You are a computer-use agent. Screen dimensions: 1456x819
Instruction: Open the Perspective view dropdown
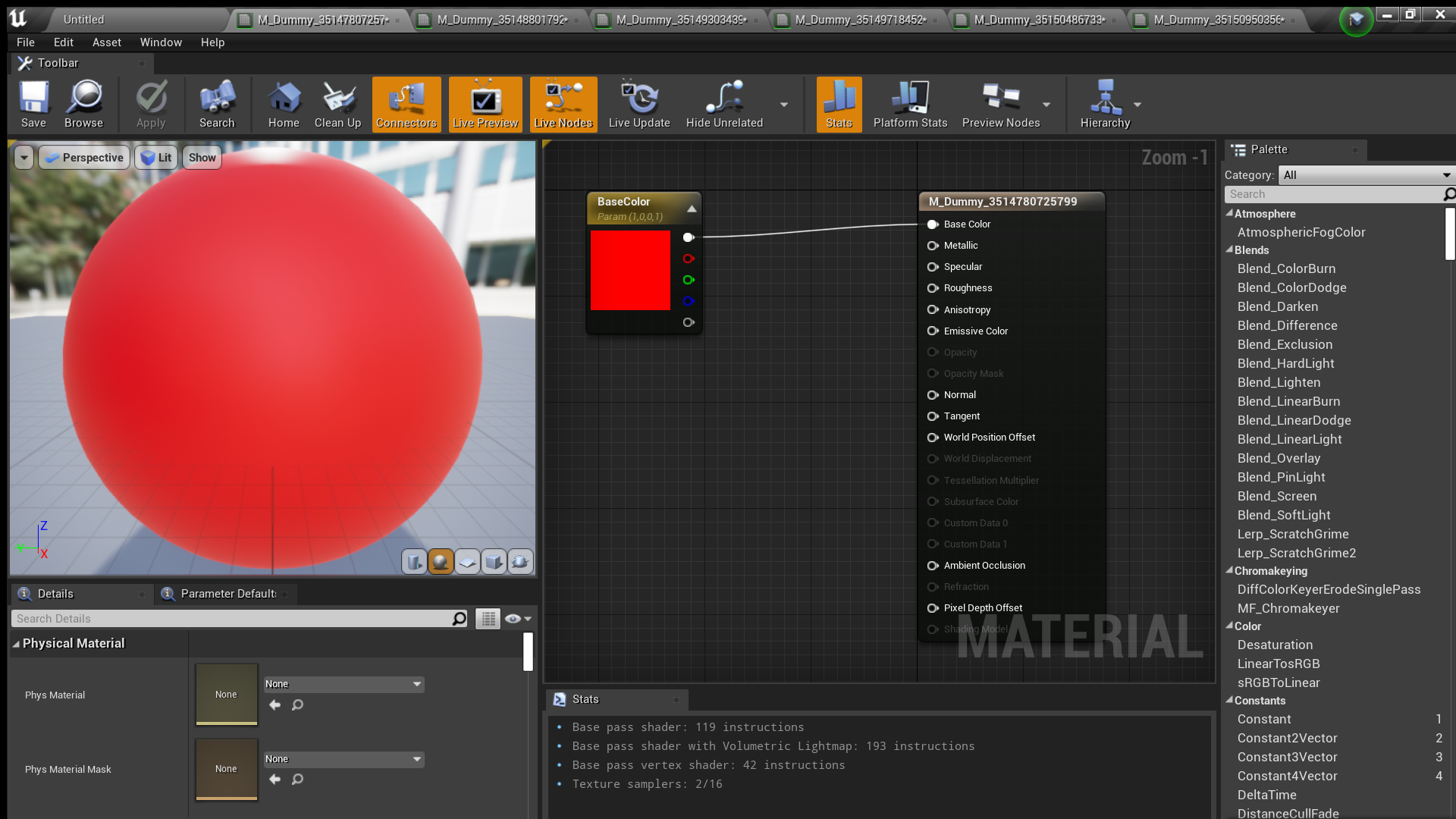click(x=83, y=157)
